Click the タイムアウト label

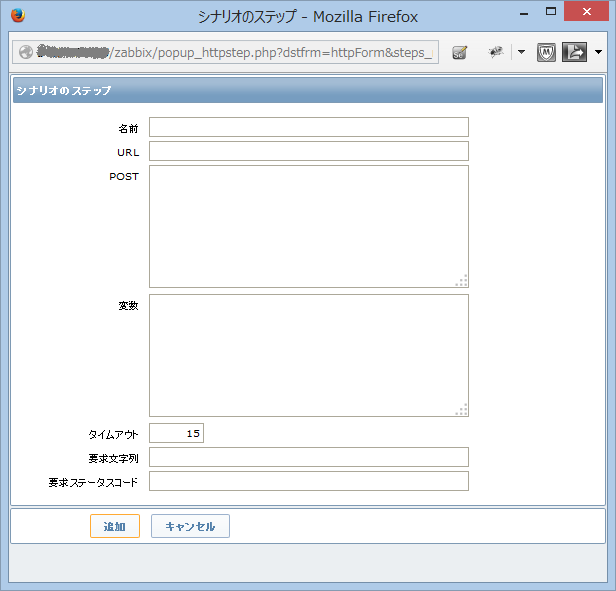[x=113, y=434]
